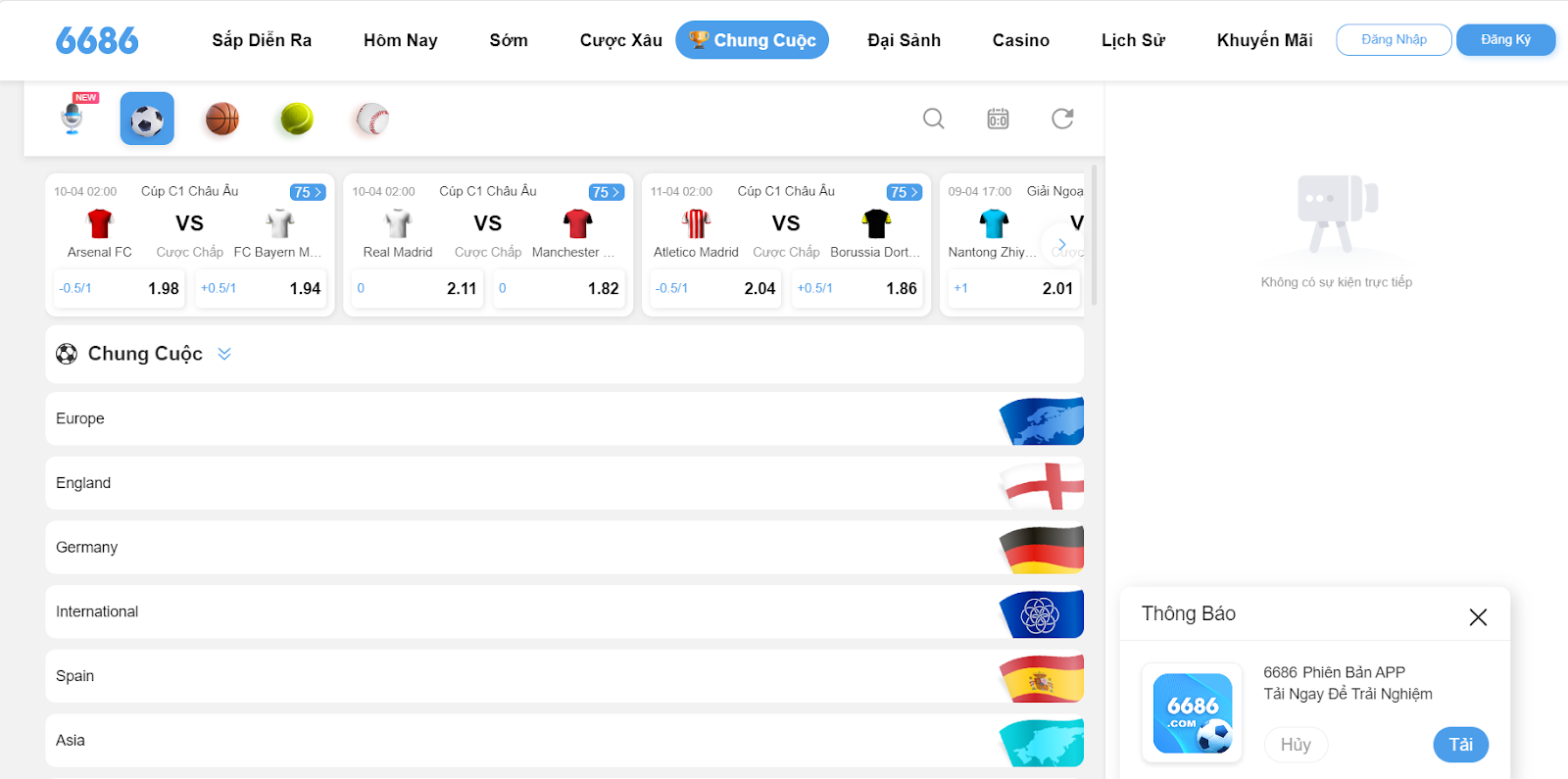Select the Chung Cuộc tab

(752, 40)
